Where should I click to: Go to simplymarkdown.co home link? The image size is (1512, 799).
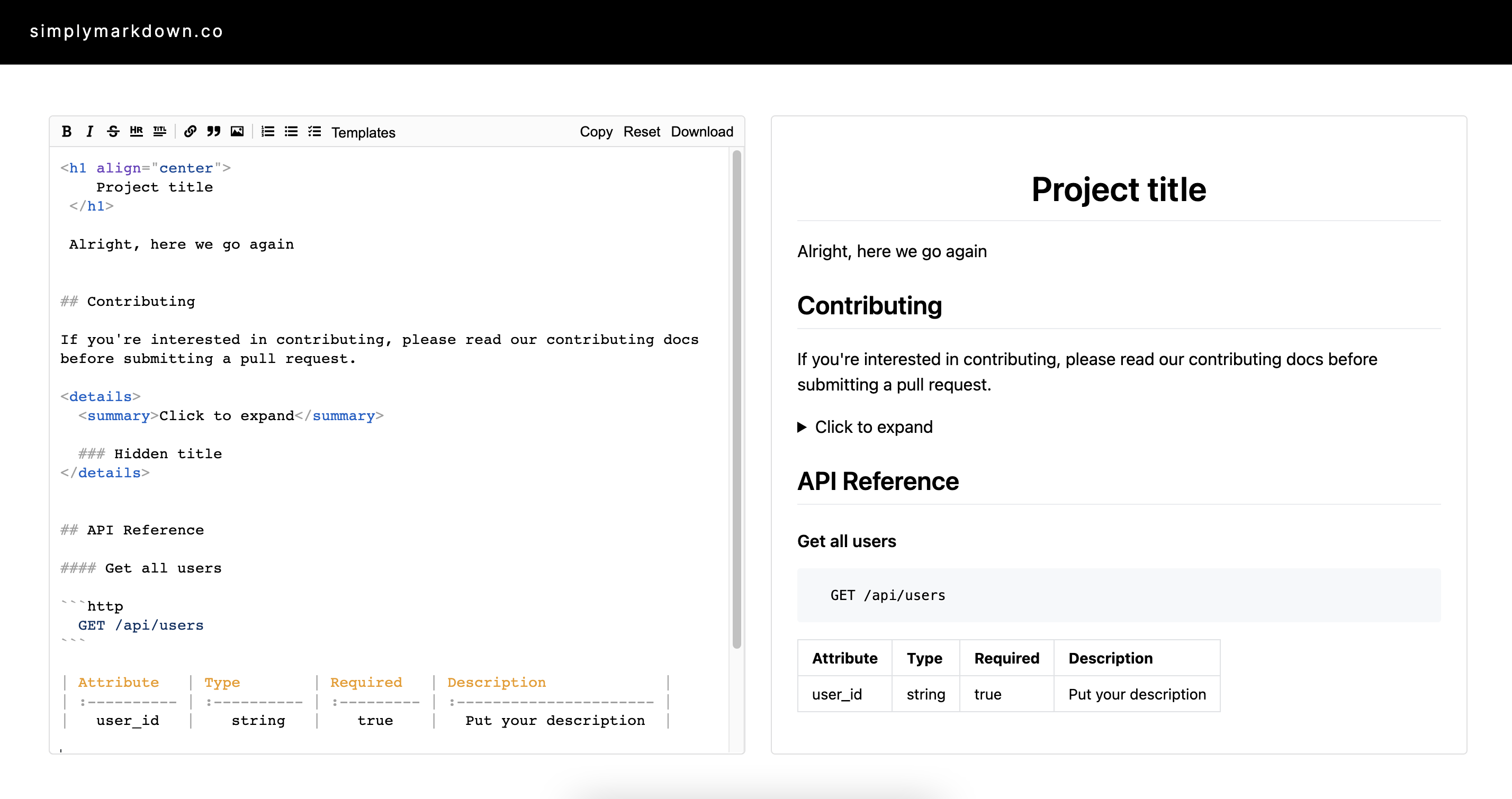[126, 31]
